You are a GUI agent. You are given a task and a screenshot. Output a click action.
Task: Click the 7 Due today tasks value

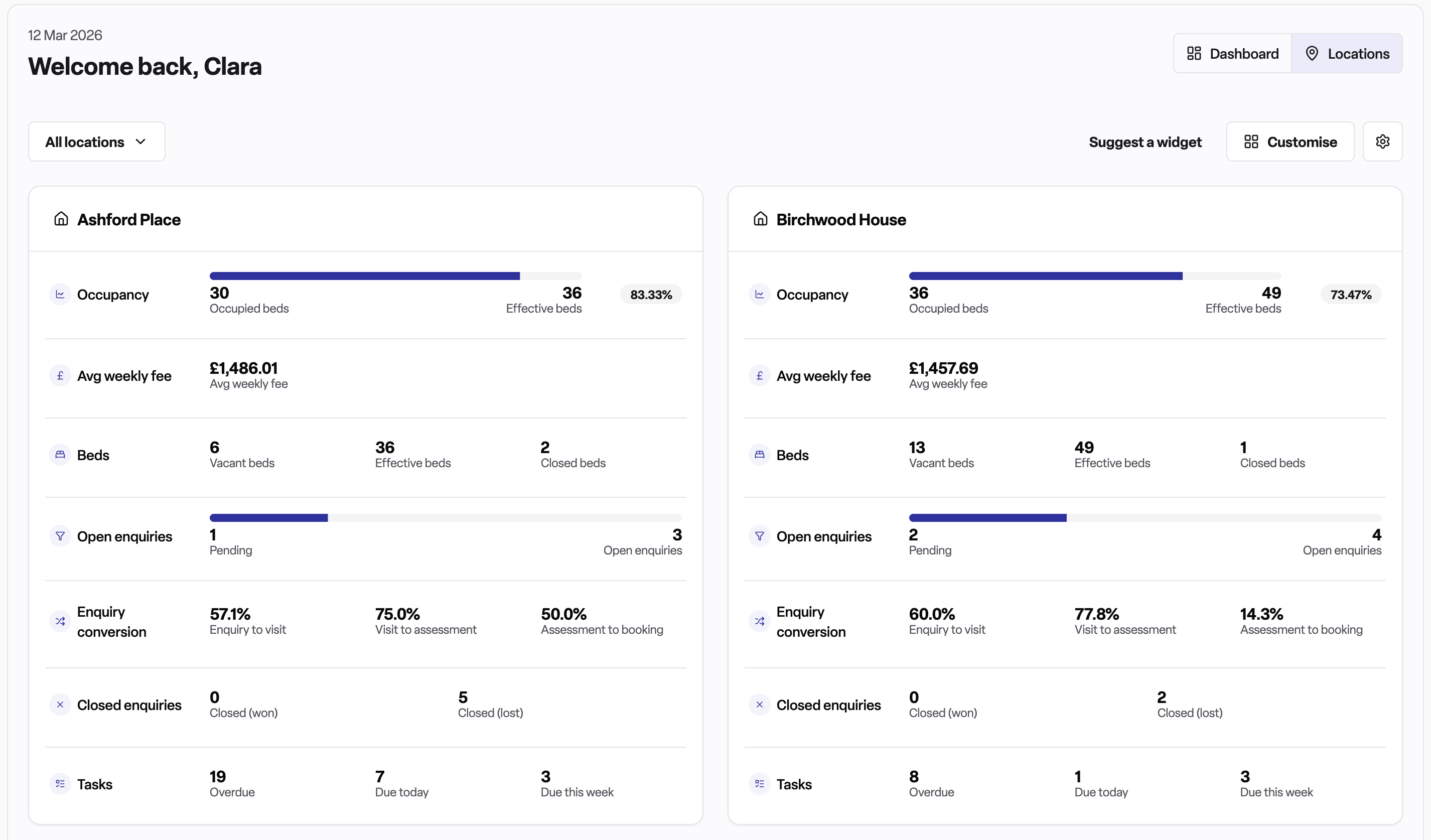[x=380, y=776]
